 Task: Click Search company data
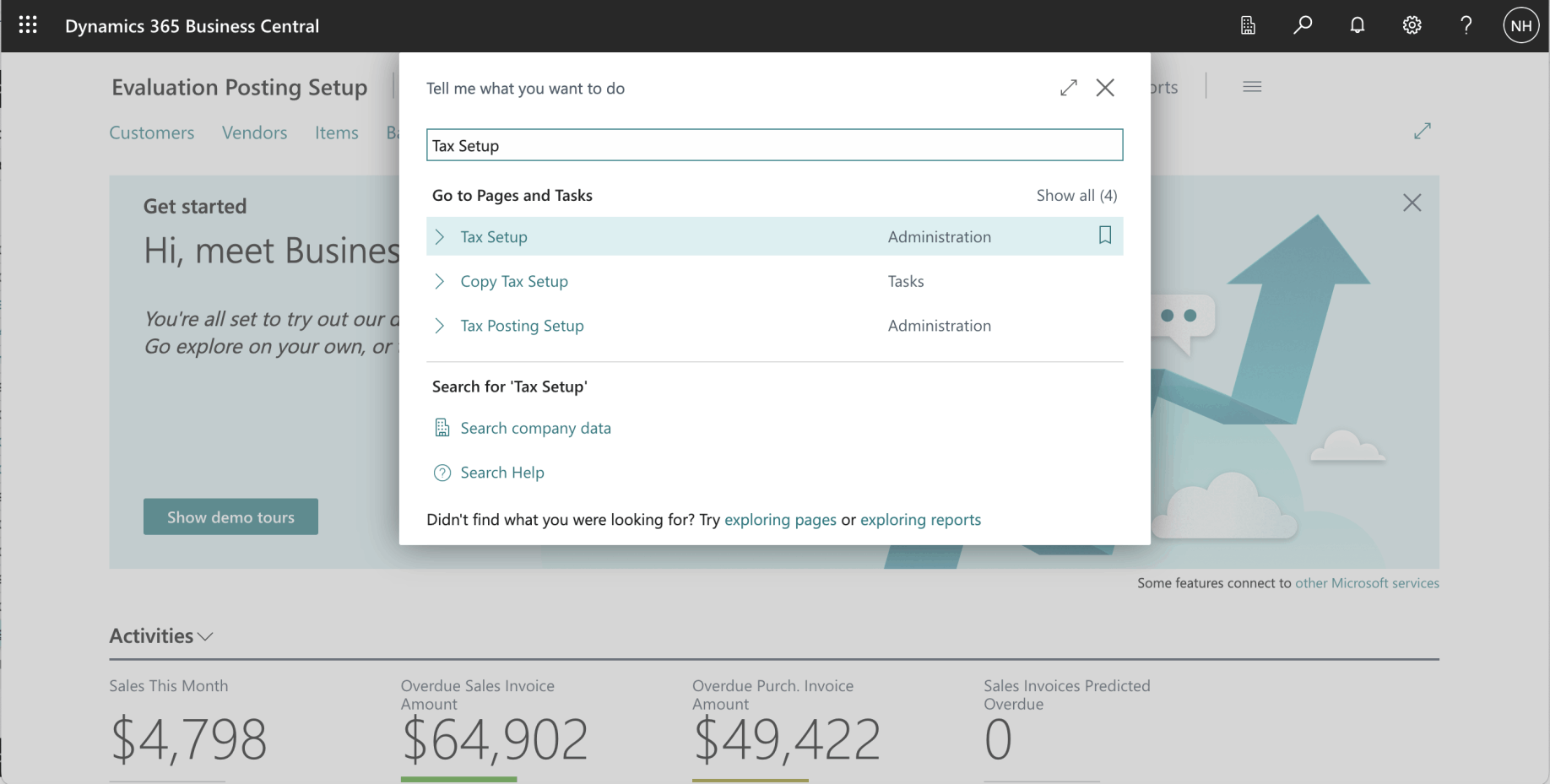click(535, 428)
